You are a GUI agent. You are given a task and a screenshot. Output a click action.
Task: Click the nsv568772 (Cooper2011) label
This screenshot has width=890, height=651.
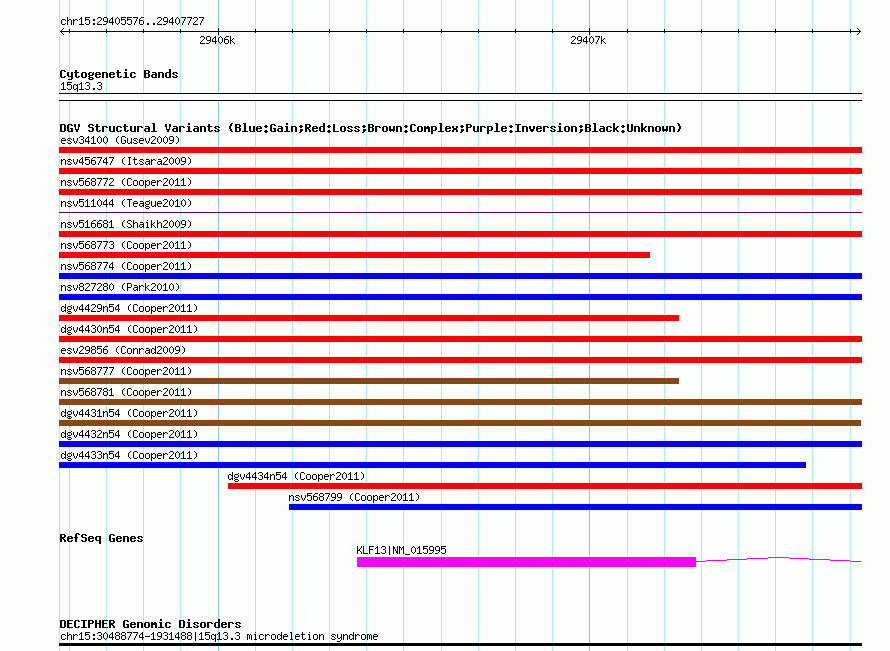(x=126, y=182)
